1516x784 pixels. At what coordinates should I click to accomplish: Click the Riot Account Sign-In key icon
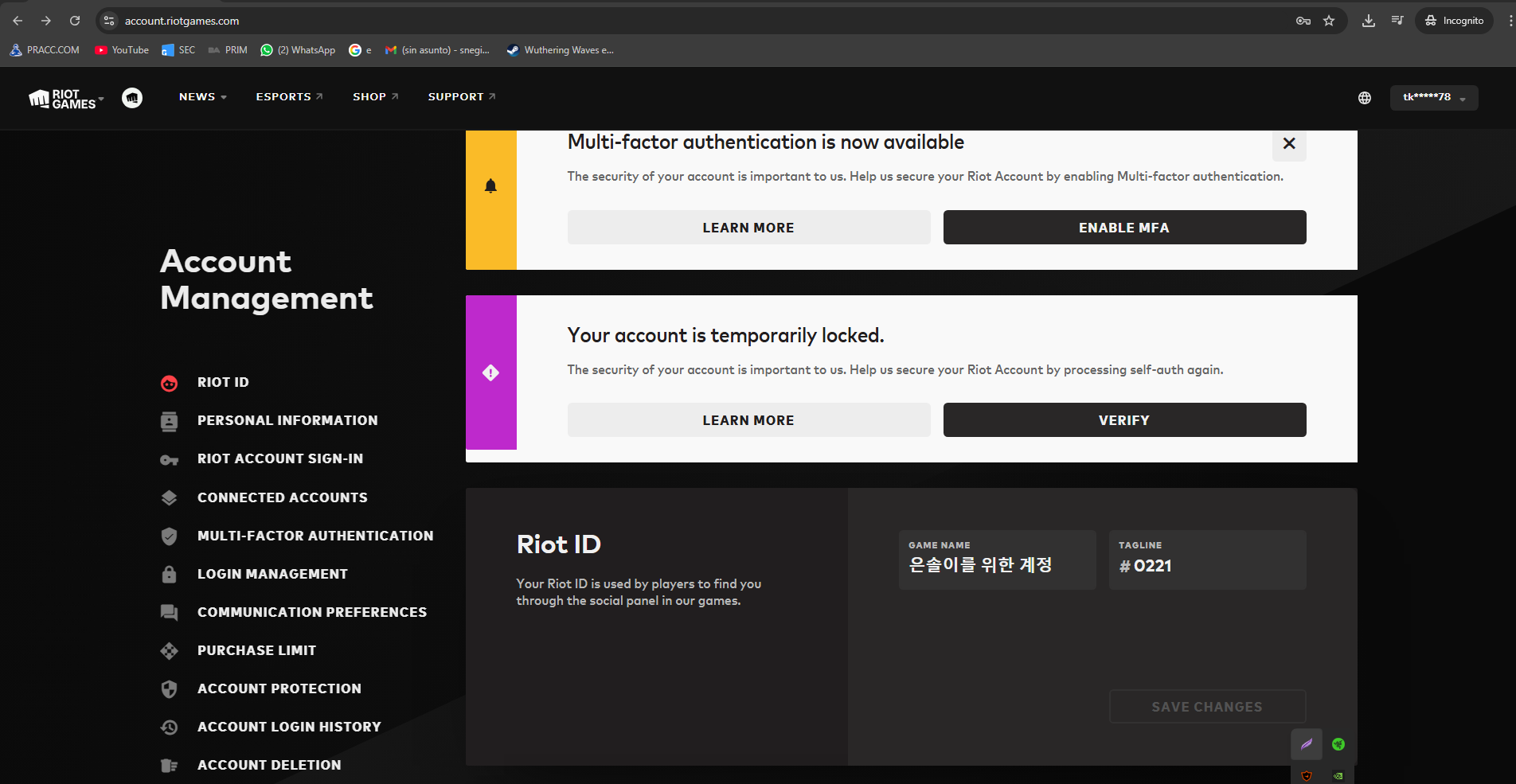pyautogui.click(x=170, y=459)
